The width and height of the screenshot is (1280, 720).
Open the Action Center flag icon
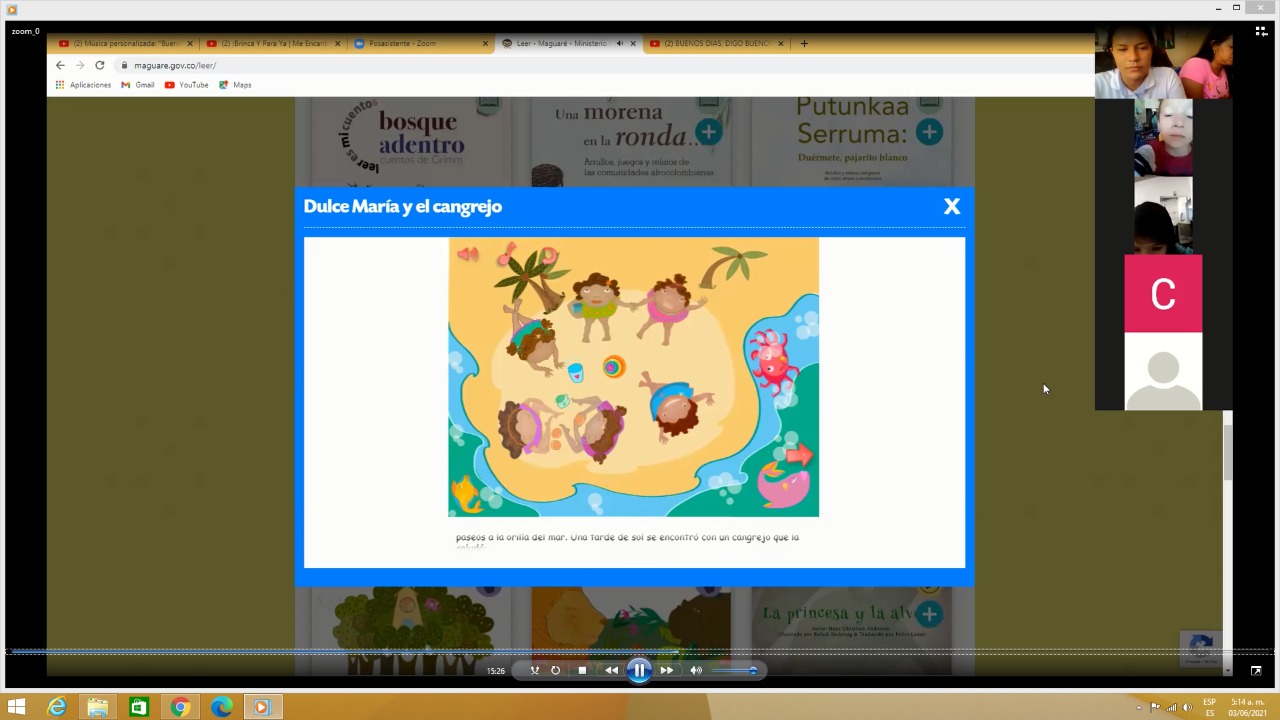pos(1156,707)
